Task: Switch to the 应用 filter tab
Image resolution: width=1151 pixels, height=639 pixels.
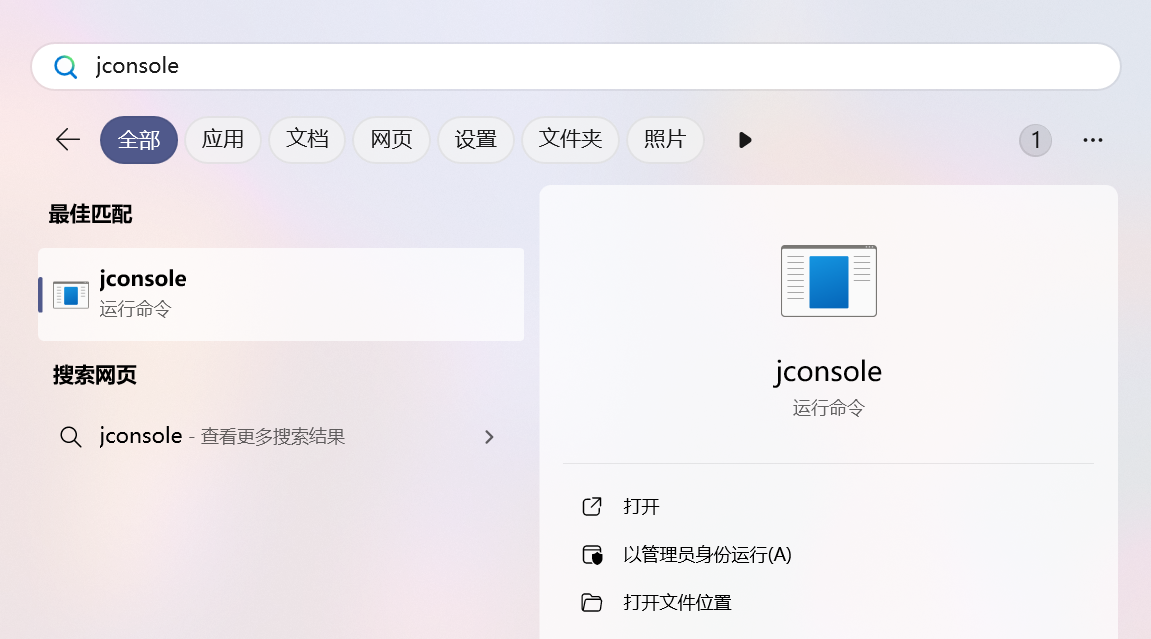Action: [223, 140]
